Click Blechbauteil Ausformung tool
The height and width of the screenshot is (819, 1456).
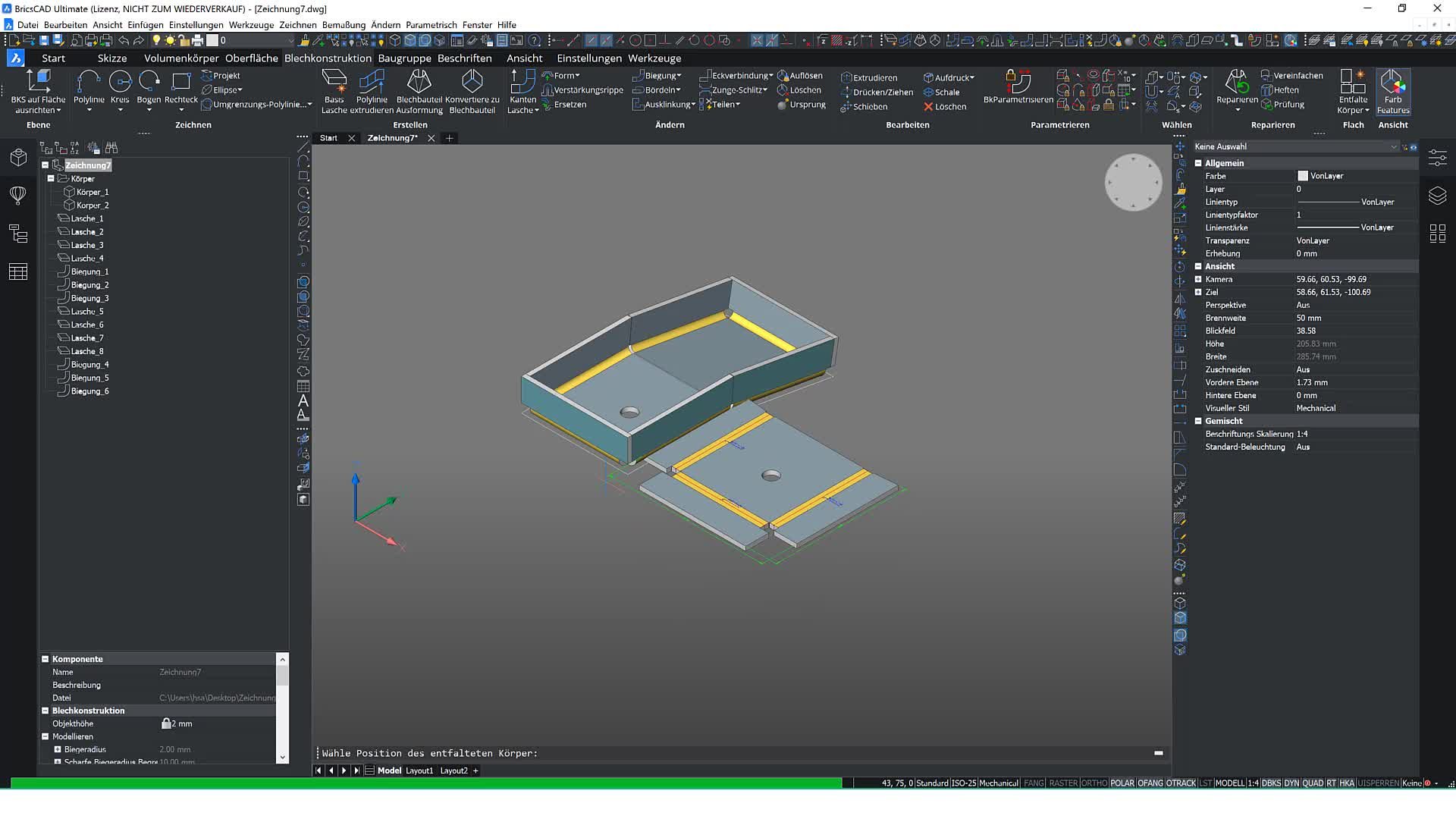(419, 91)
